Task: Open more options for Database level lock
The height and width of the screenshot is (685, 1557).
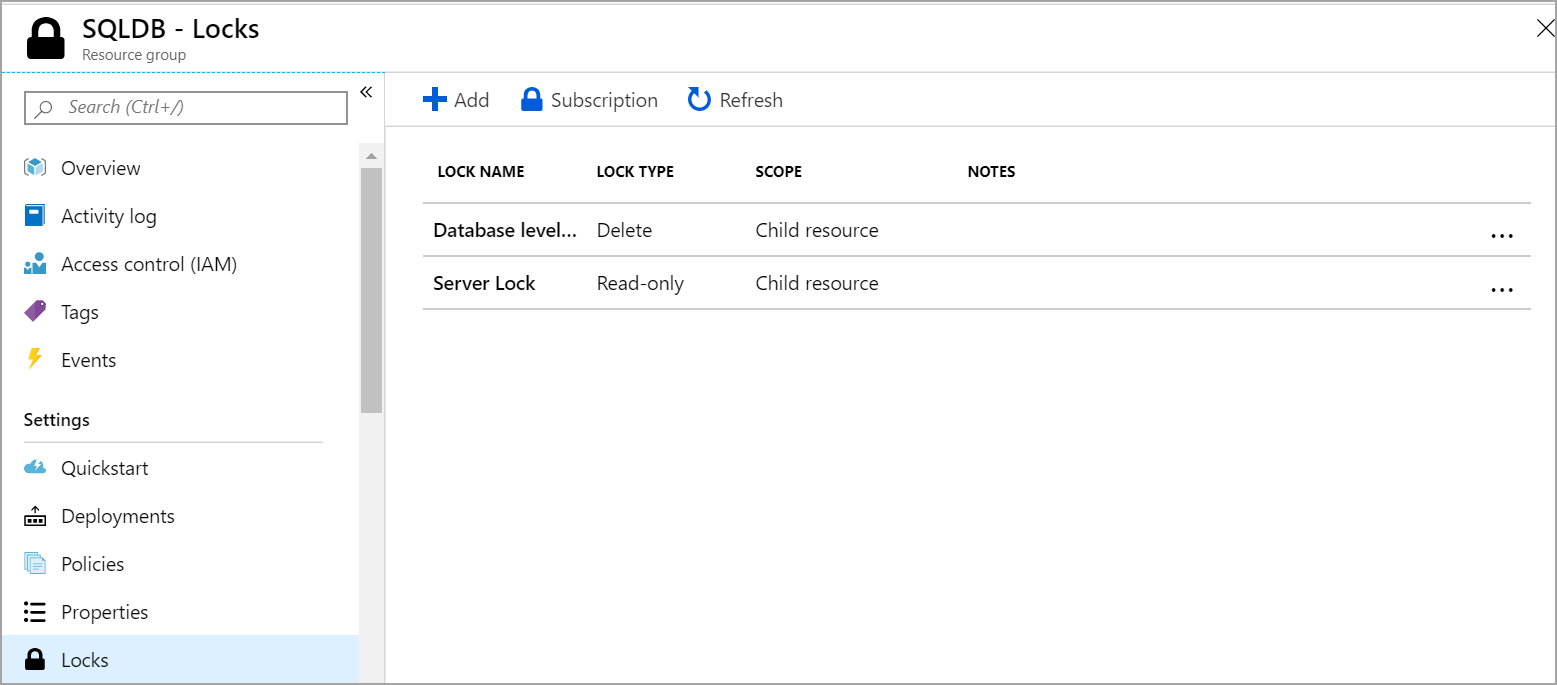Action: point(1501,236)
